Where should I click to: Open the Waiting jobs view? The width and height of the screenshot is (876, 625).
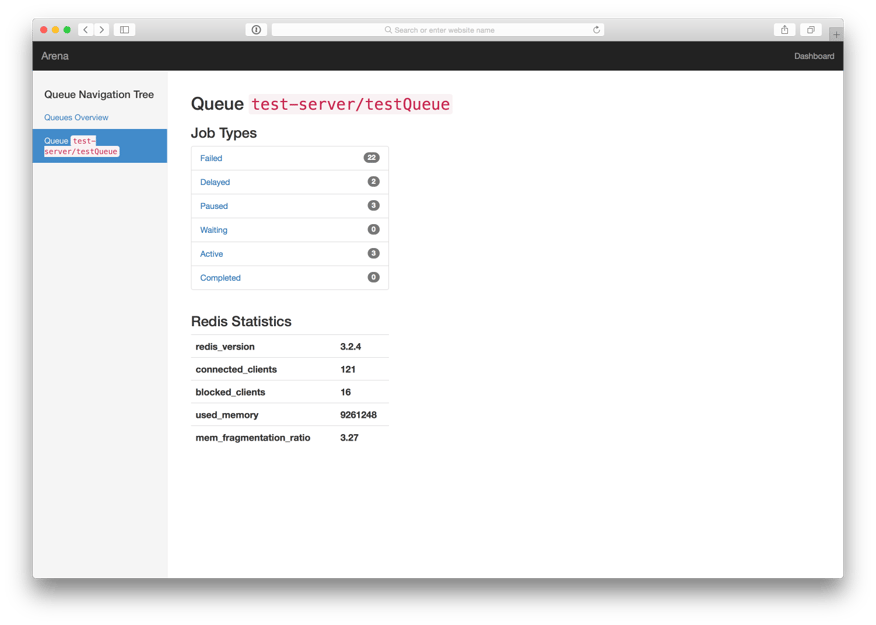214,229
